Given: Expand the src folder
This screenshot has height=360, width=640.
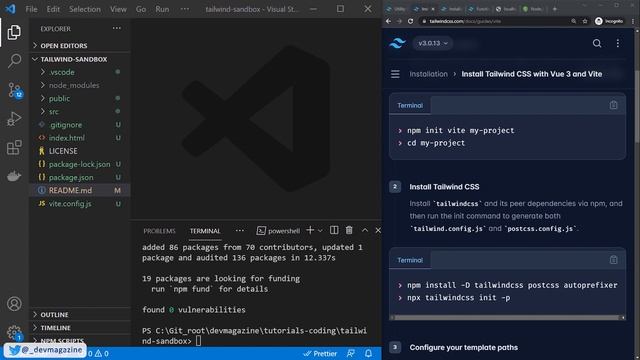Looking at the screenshot, I should click(80, 111).
